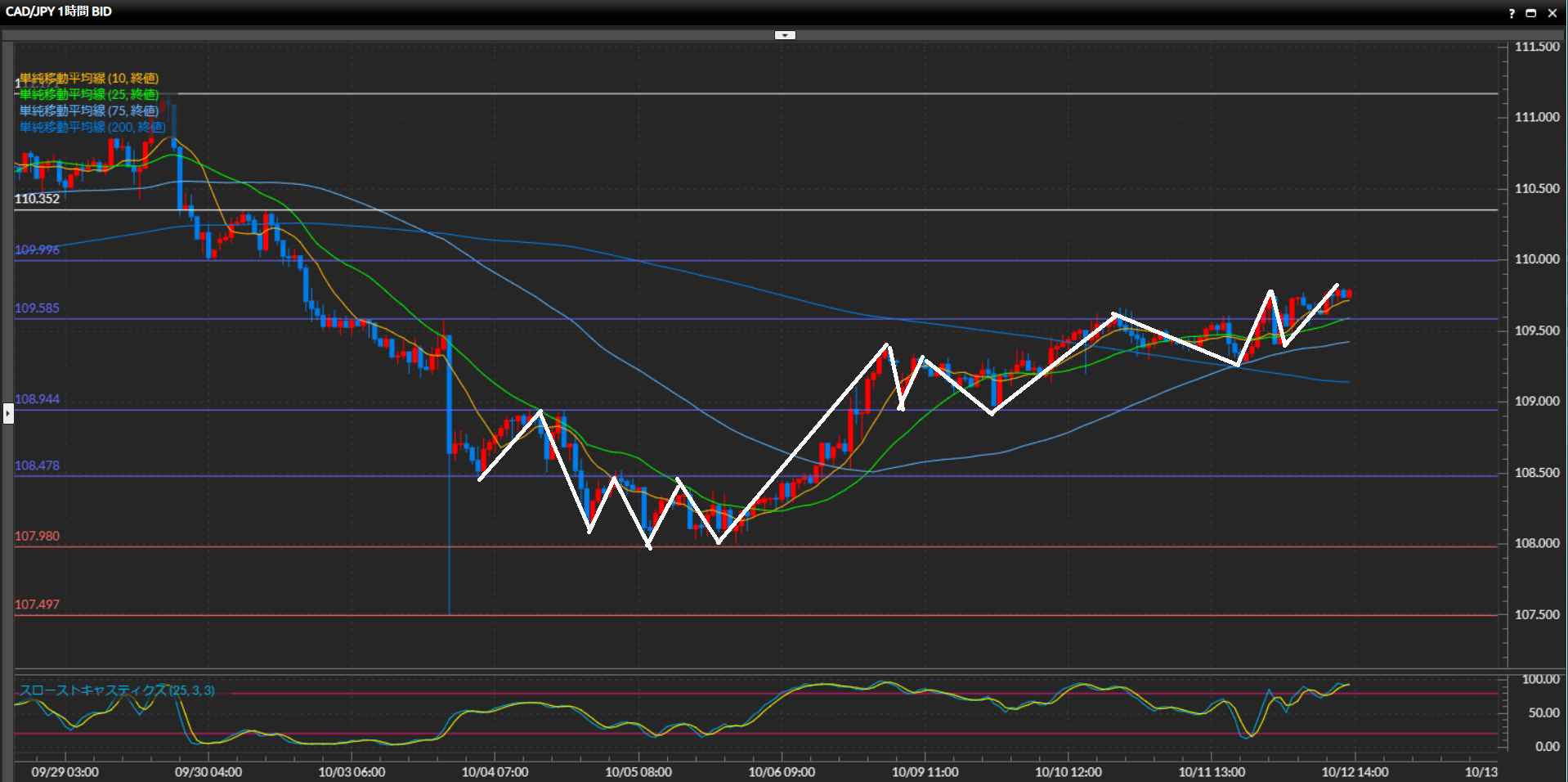
Task: Click the 単純移動平均線 (200, 終値) indicator label
Action: click(x=92, y=128)
